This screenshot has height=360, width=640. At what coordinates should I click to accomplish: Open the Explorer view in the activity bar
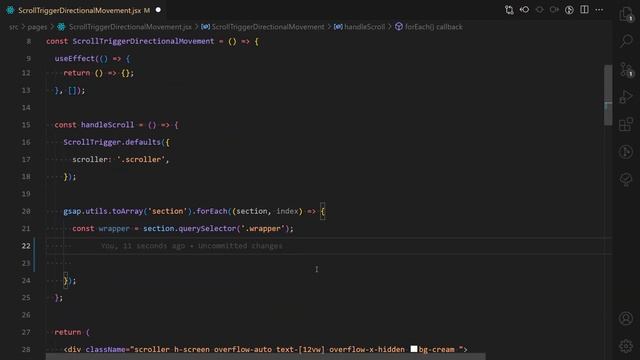[x=626, y=14]
